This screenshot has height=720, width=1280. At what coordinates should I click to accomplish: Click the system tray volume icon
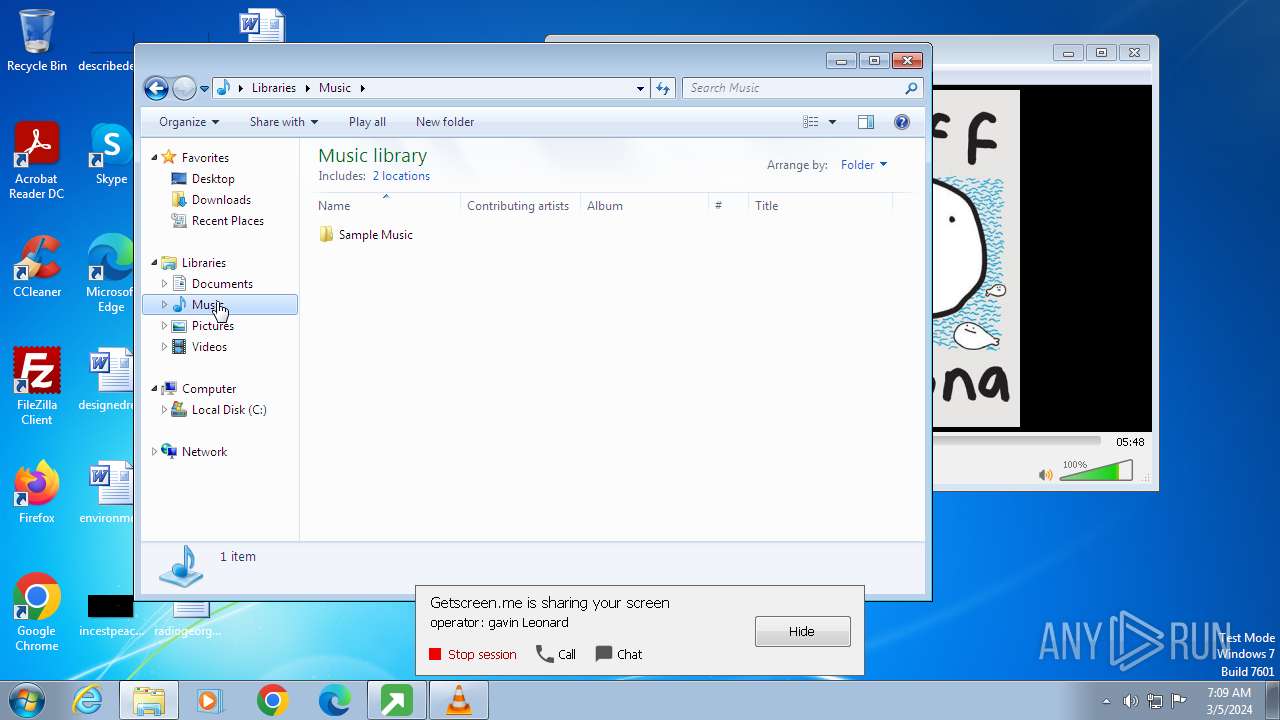pyautogui.click(x=1130, y=701)
